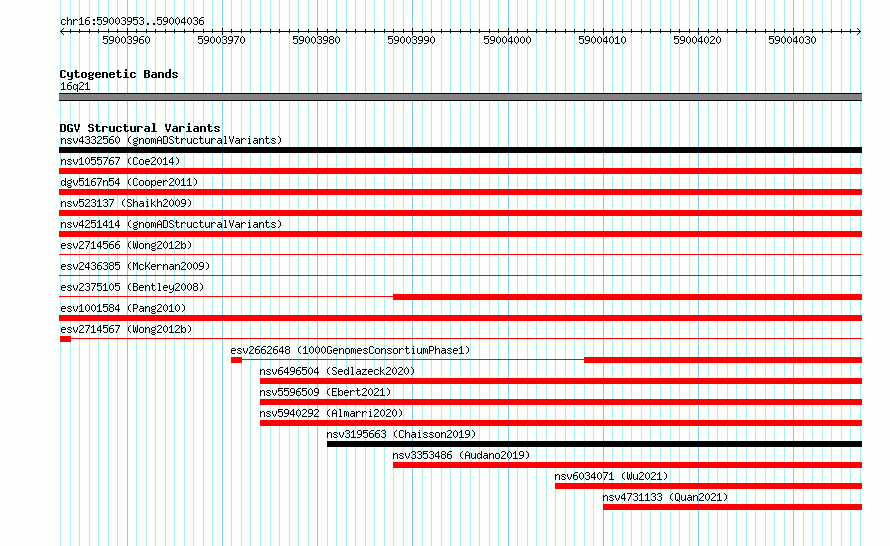
Task: Click the red bar under nsv4251414
Action: (460, 234)
